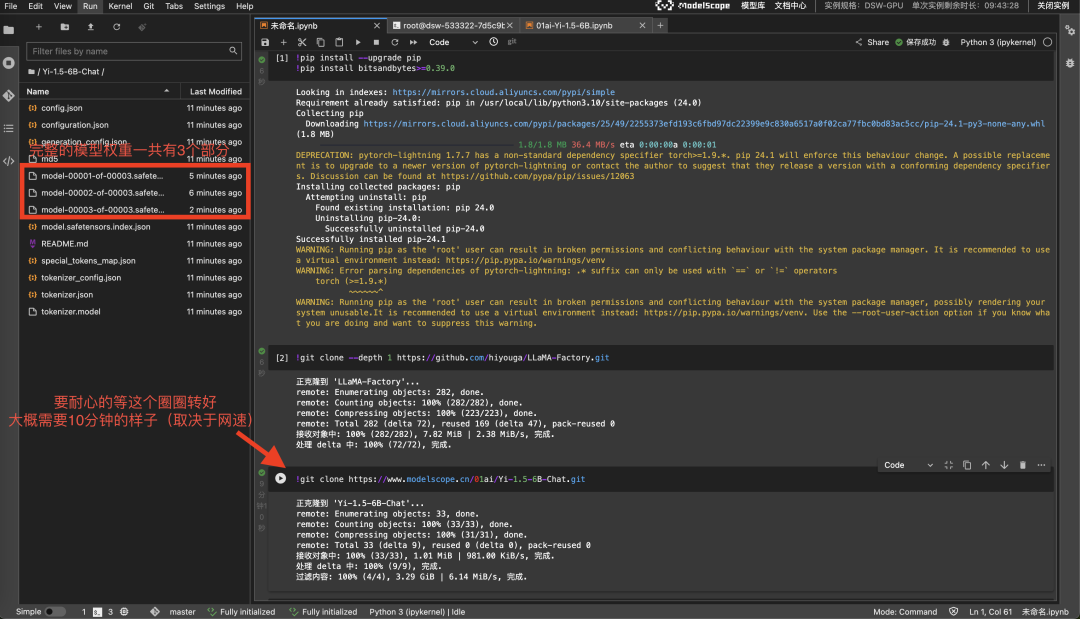Click the upload files icon
This screenshot has height=619, width=1080.
pos(90,27)
